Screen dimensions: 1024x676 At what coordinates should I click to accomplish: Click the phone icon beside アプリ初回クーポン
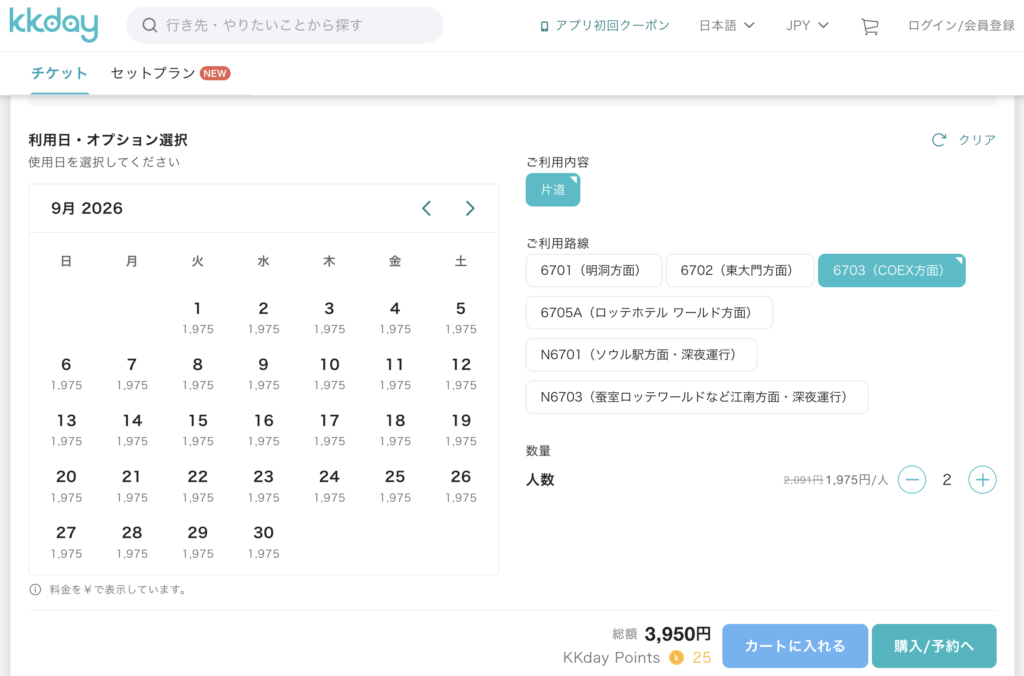click(544, 26)
